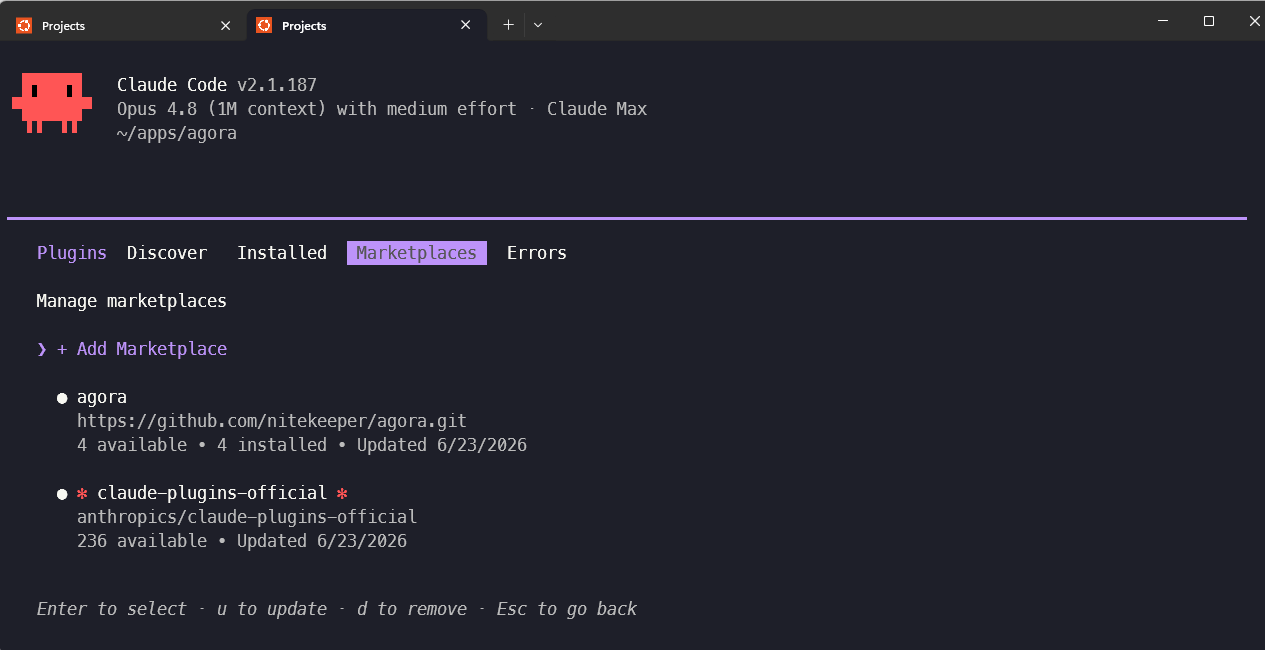Switch to the Installed tab
1265x650 pixels.
pos(282,253)
